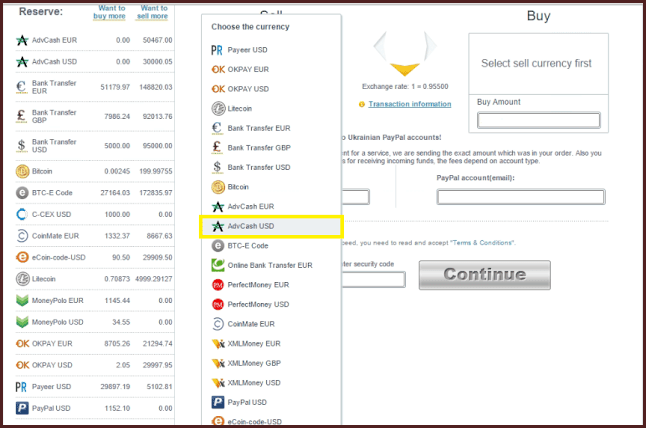Pick Online Bank Transfer EUR menu entry
The height and width of the screenshot is (428, 646).
click(x=271, y=265)
